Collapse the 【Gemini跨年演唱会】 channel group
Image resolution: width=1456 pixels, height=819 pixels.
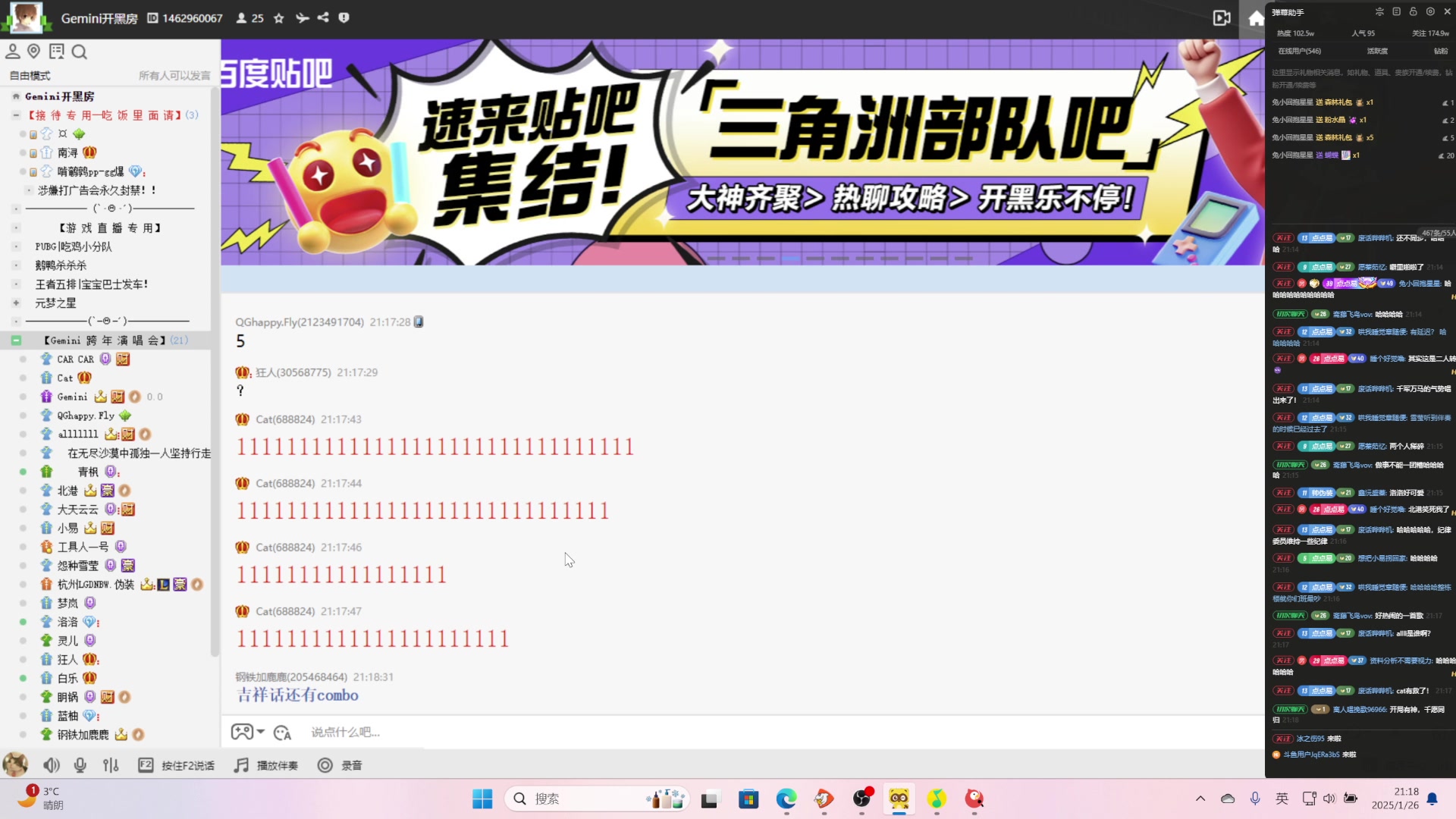[x=17, y=340]
